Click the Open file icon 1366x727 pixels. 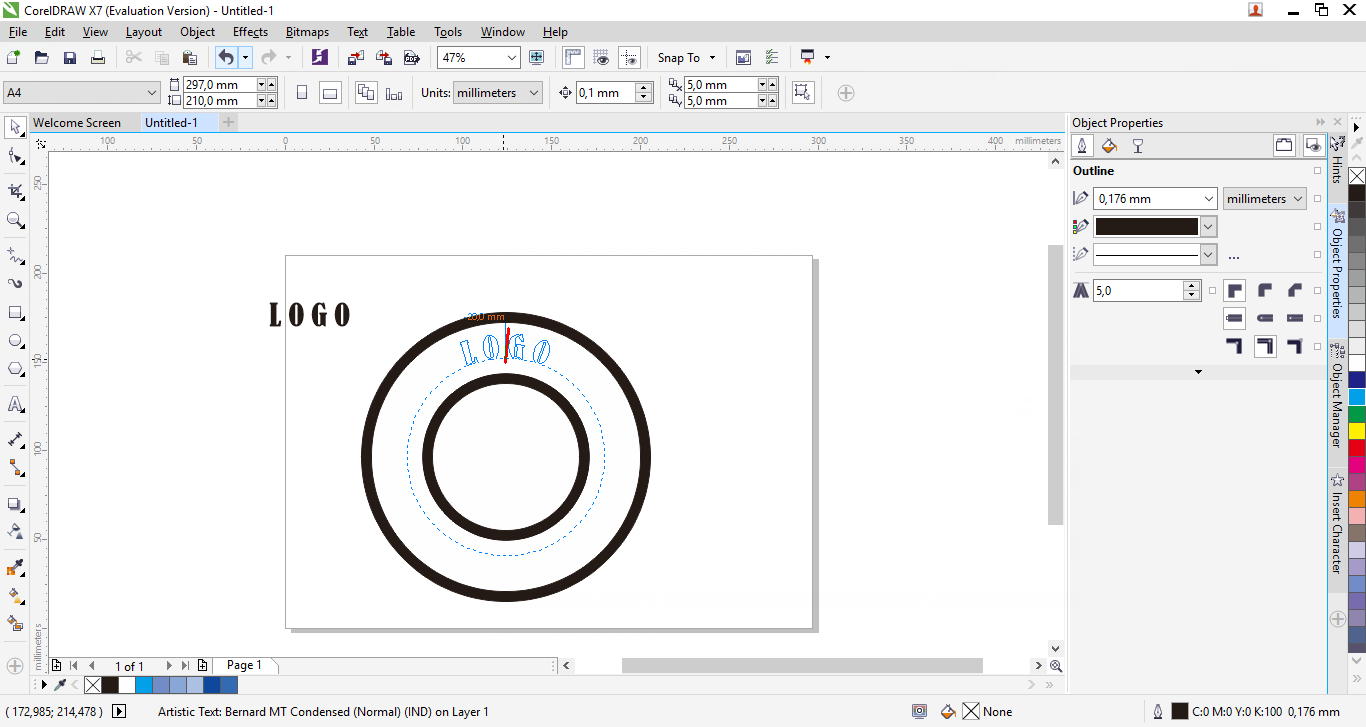pos(42,58)
